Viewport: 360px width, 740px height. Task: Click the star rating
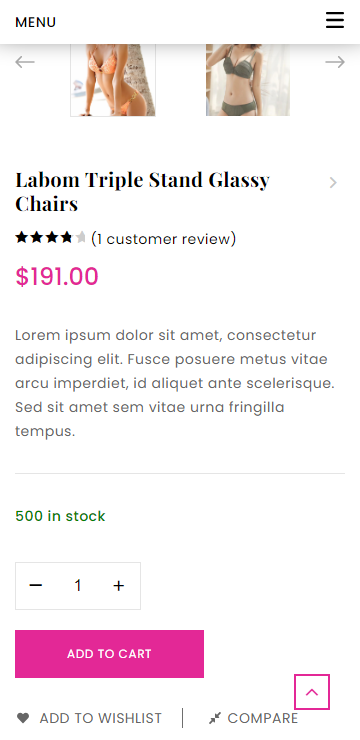point(50,237)
